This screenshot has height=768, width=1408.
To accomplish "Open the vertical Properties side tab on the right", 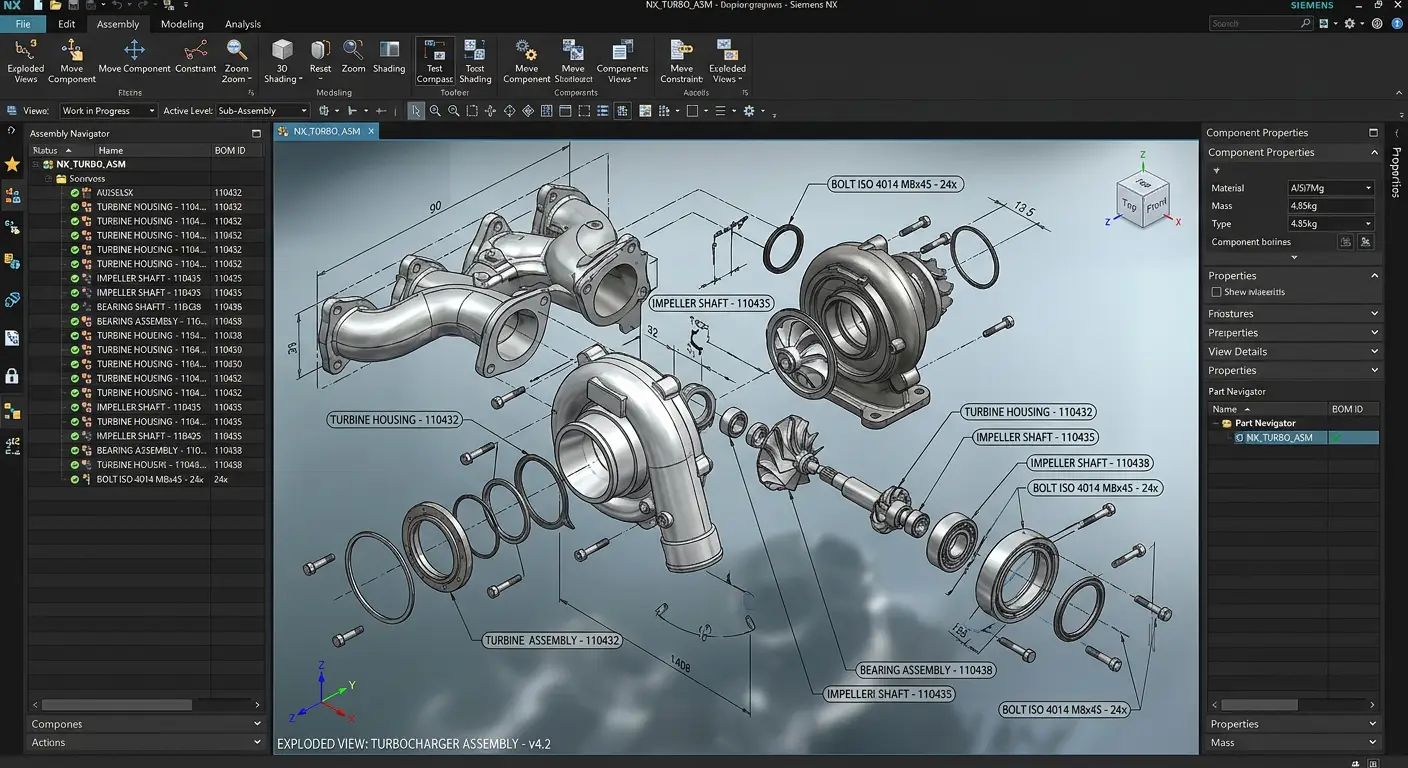I will 1396,172.
